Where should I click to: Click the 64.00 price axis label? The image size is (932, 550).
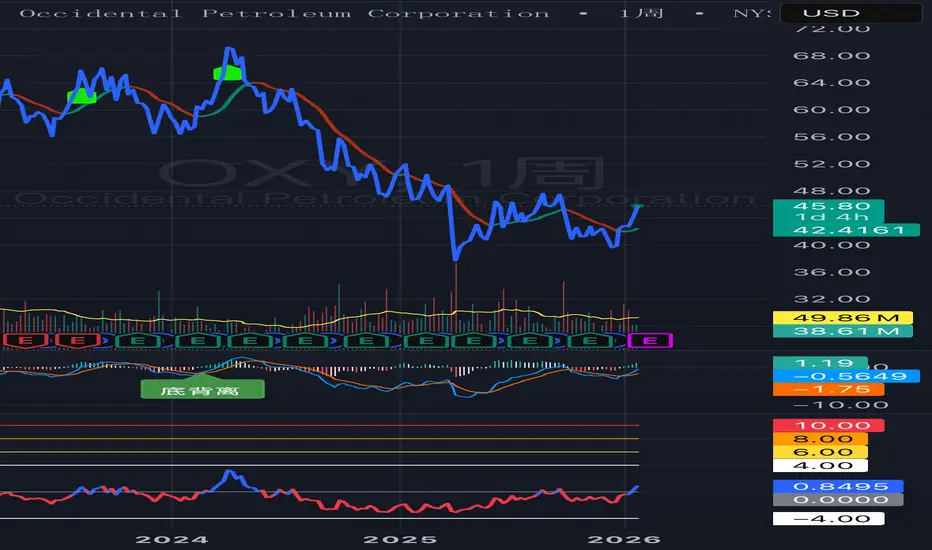point(832,83)
